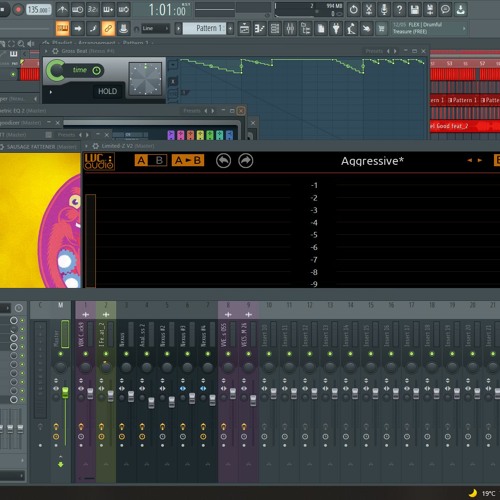The height and width of the screenshot is (500, 500).
Task: Open the content library cart icon
Action: tap(382, 29)
